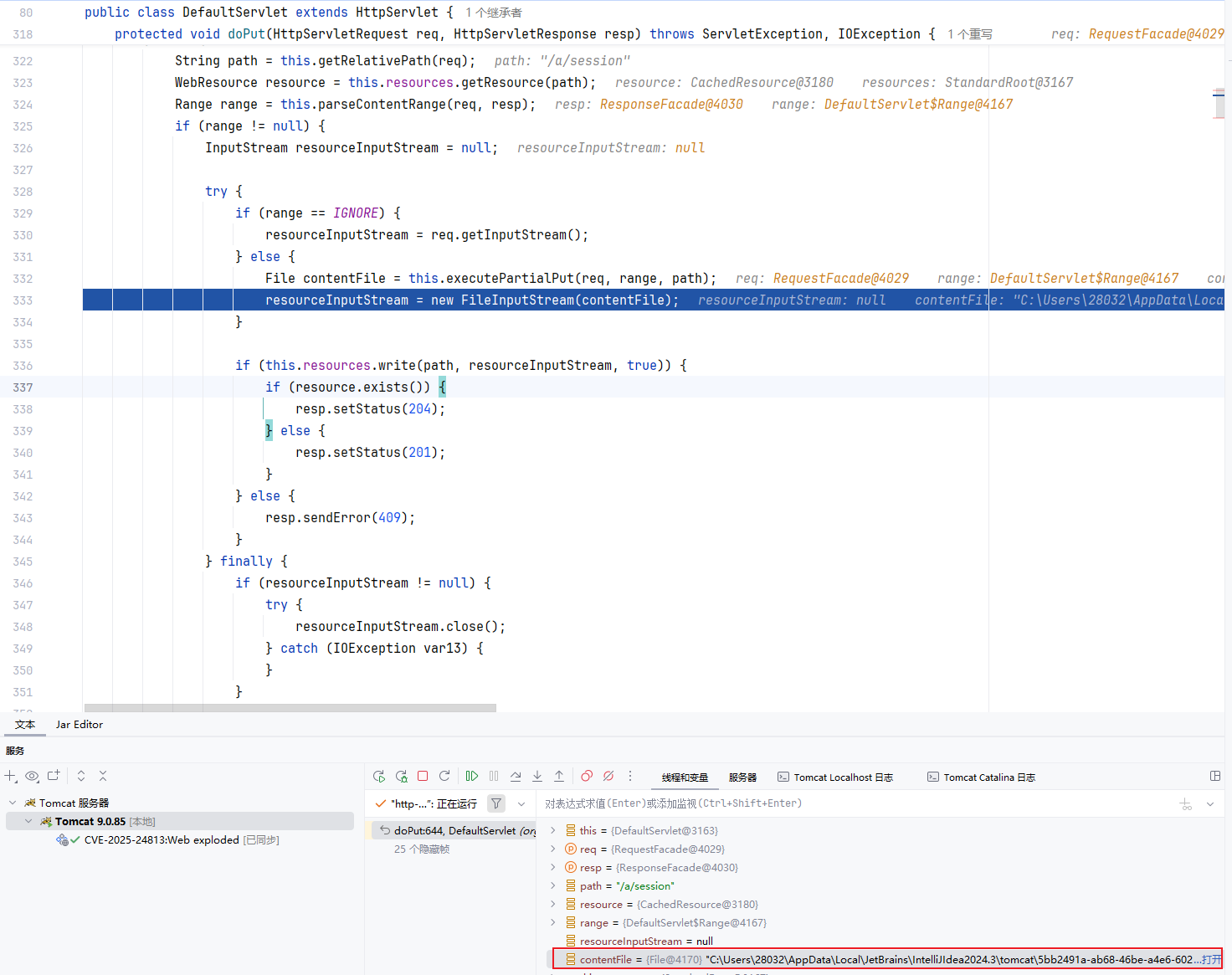Click the pause program icon
1232x975 pixels.
pyautogui.click(x=494, y=776)
